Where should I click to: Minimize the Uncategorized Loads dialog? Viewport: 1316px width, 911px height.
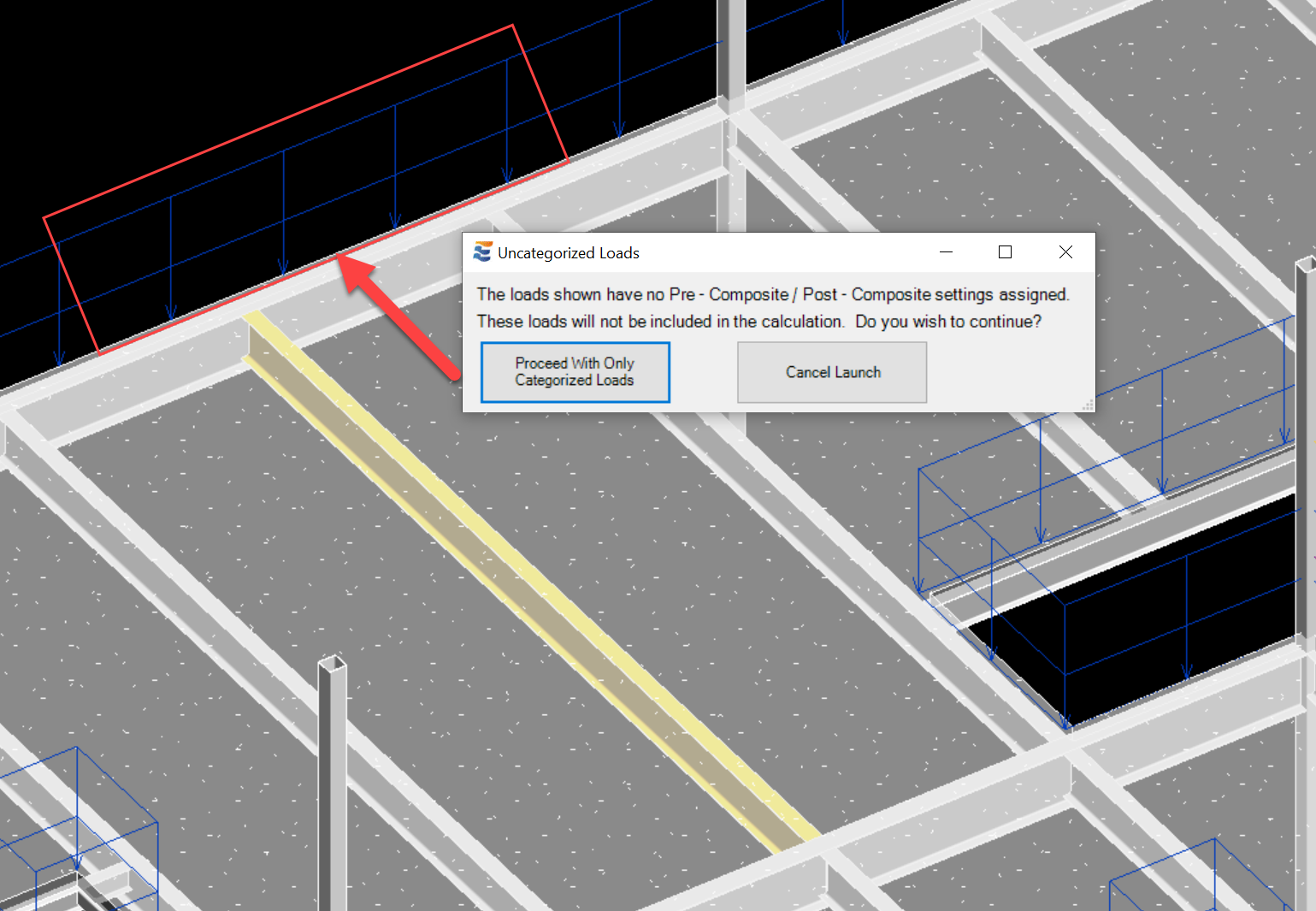(946, 251)
